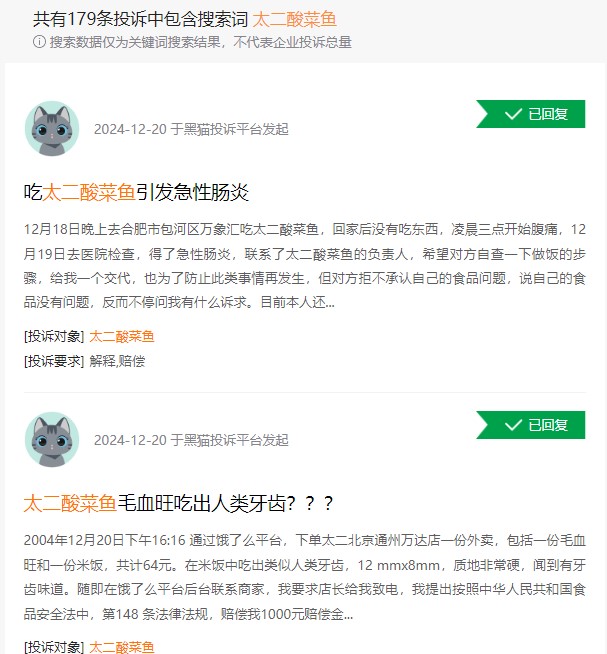Click 太二酸菜鱼 link after first 投诉对象
Image resolution: width=607 pixels, height=654 pixels.
pos(122,337)
